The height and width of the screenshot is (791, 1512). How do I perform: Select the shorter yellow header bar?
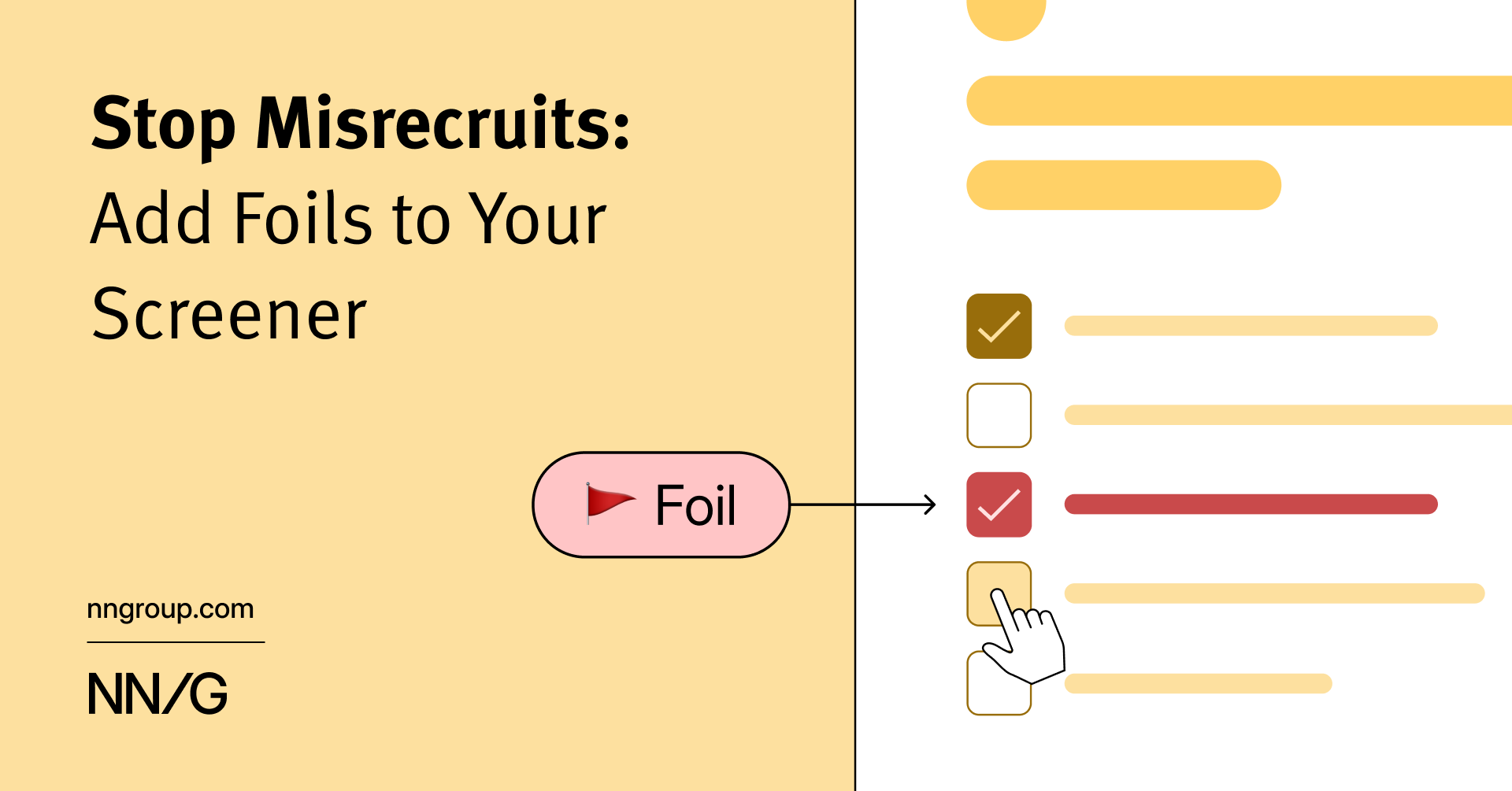[1123, 185]
